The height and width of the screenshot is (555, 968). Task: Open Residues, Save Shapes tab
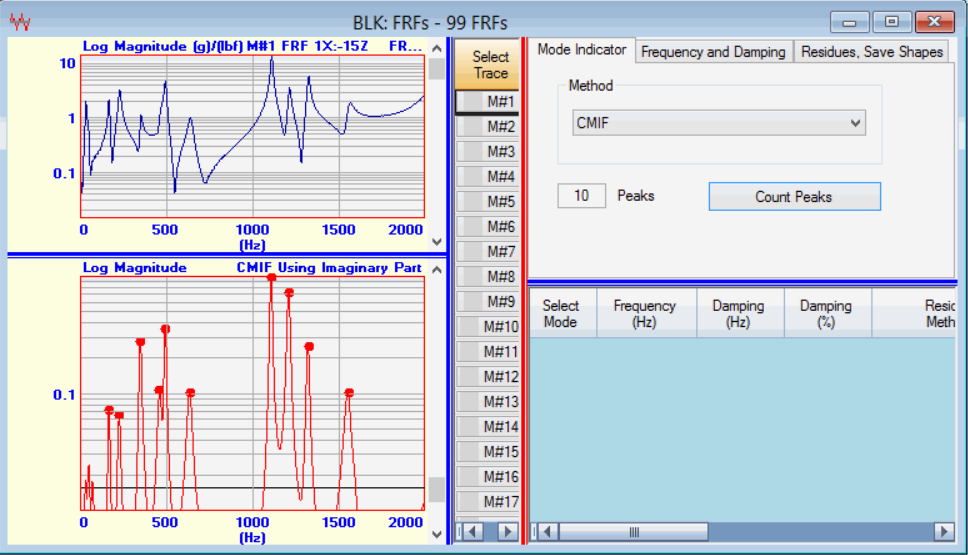click(871, 52)
